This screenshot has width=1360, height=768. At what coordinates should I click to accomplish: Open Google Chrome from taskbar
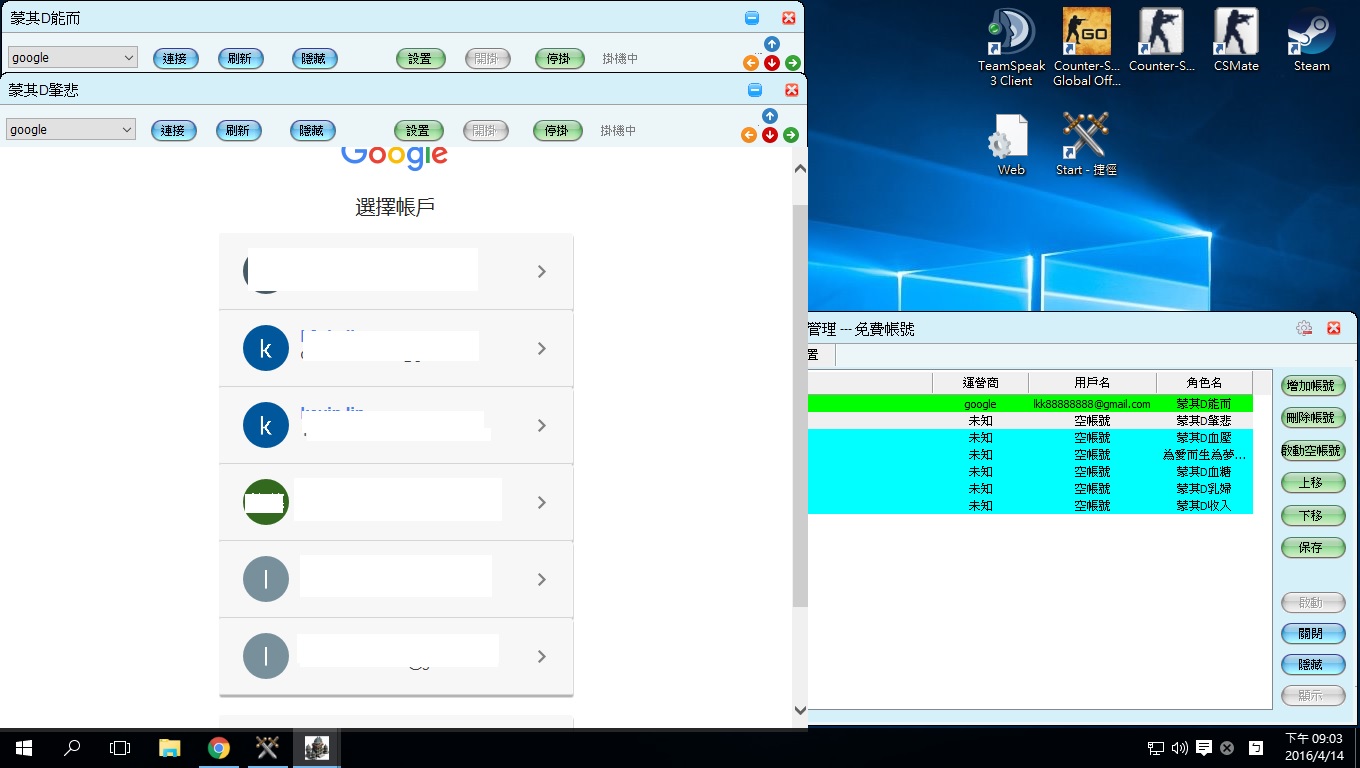click(218, 748)
